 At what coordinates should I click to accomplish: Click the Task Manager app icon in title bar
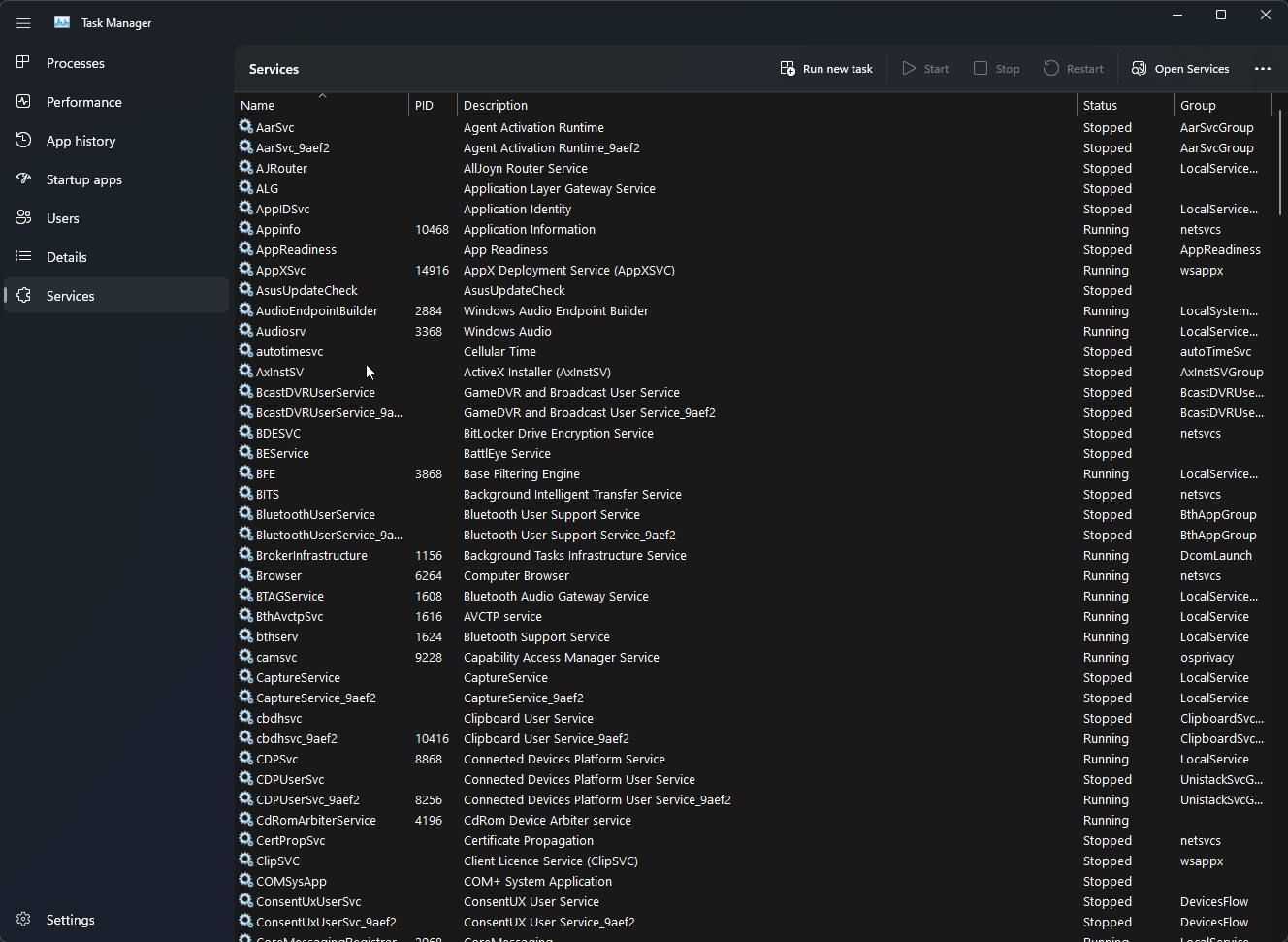(x=62, y=22)
